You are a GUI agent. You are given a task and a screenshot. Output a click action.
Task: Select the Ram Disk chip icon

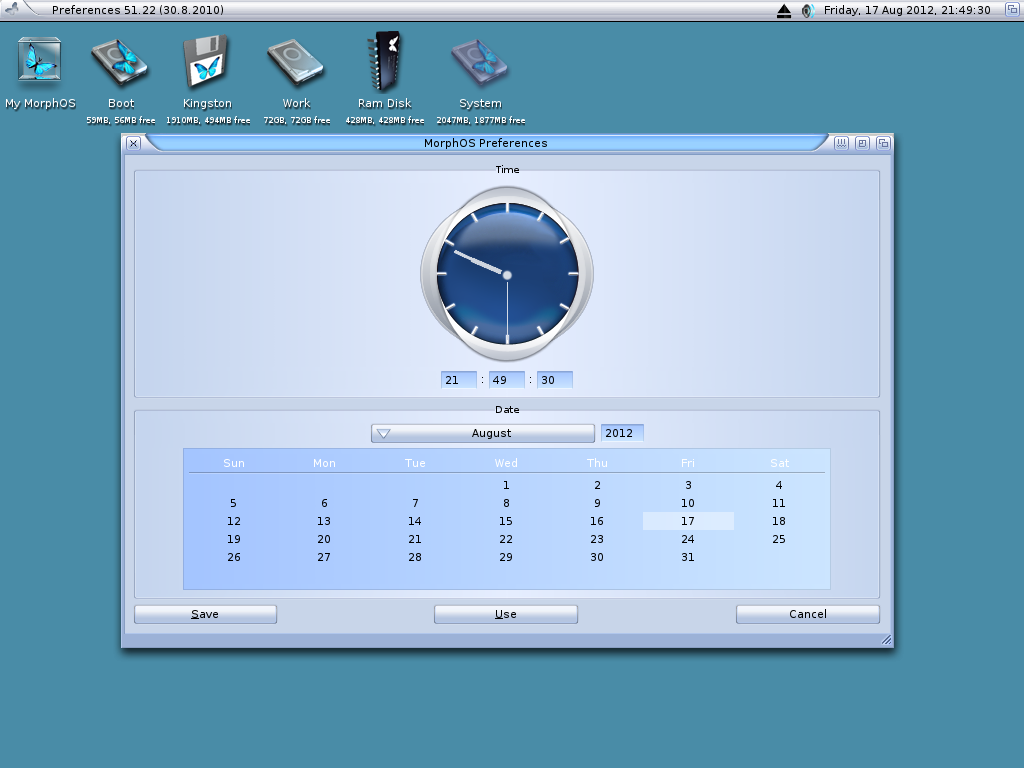point(384,61)
